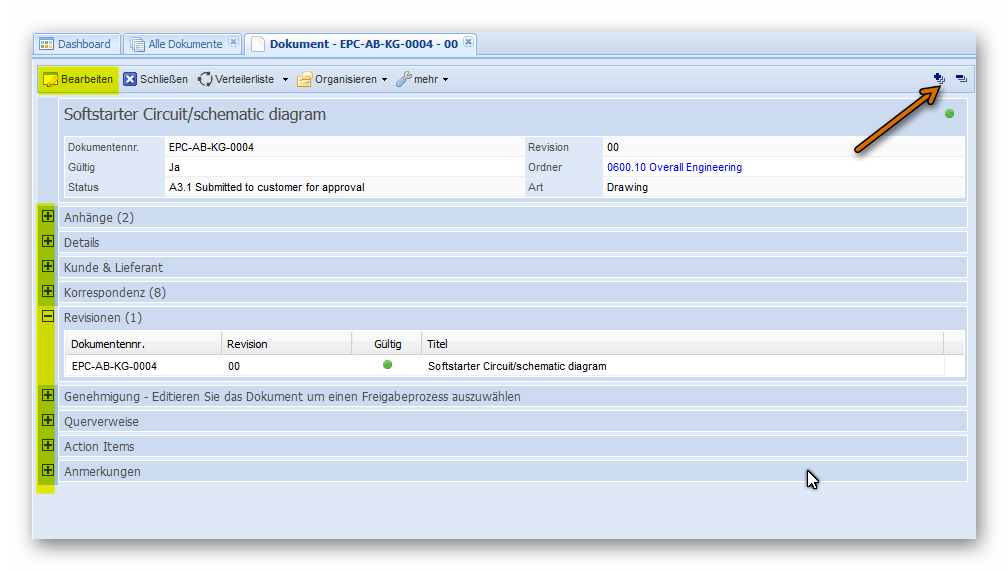This screenshot has height=571, width=1008.
Task: Switch to the Dashboard tab
Action: 76,44
